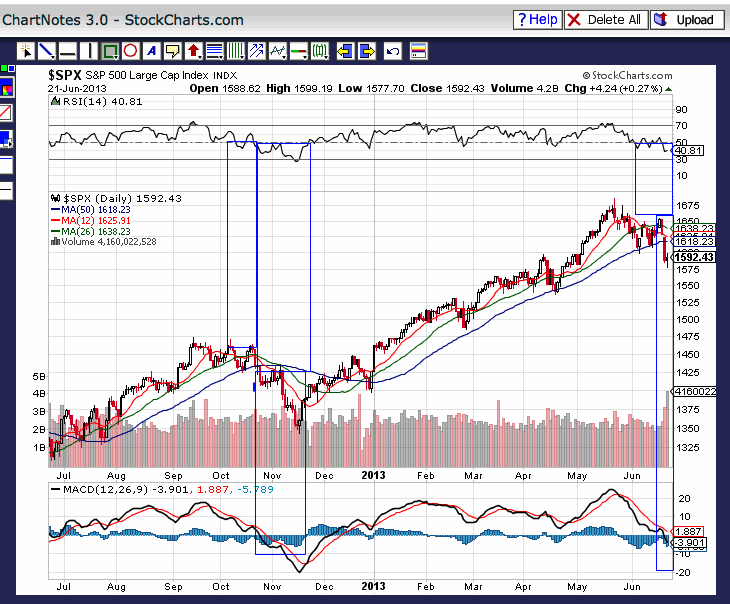Select the vertical line tool
730x604 pixels.
tap(88, 51)
